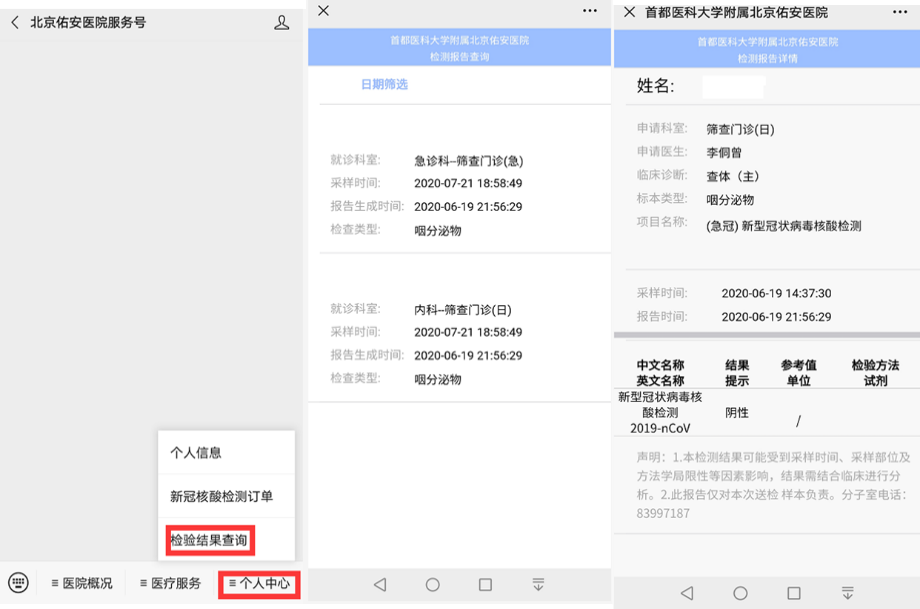Viewport: 920px width, 609px height.
Task: Select (急冠) 新型冠状病毒核酸检测 project name
Action: 784,226
